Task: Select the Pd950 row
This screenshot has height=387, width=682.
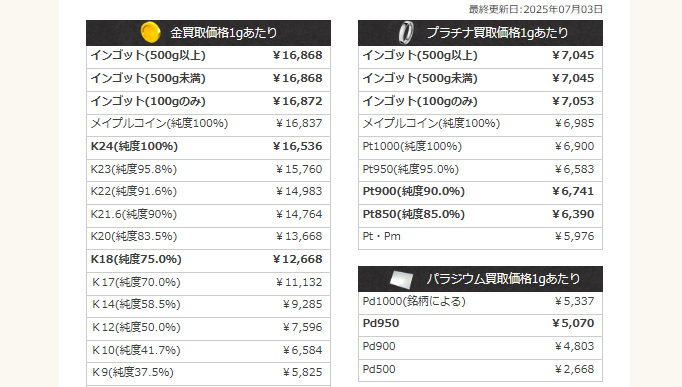Action: point(480,324)
